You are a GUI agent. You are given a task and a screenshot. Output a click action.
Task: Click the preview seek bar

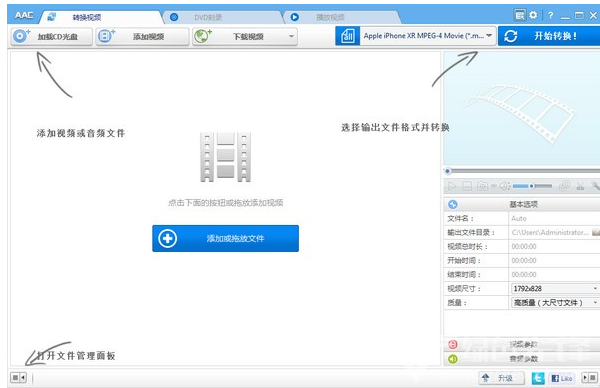(x=522, y=171)
